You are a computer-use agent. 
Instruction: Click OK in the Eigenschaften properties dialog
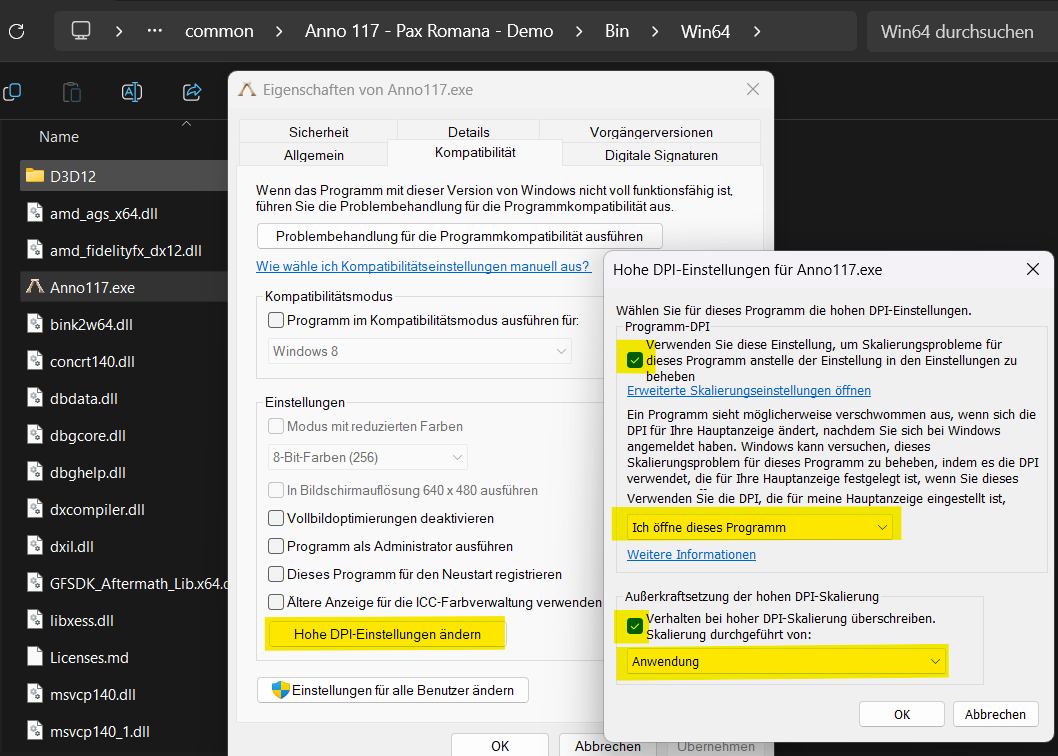coord(500,745)
